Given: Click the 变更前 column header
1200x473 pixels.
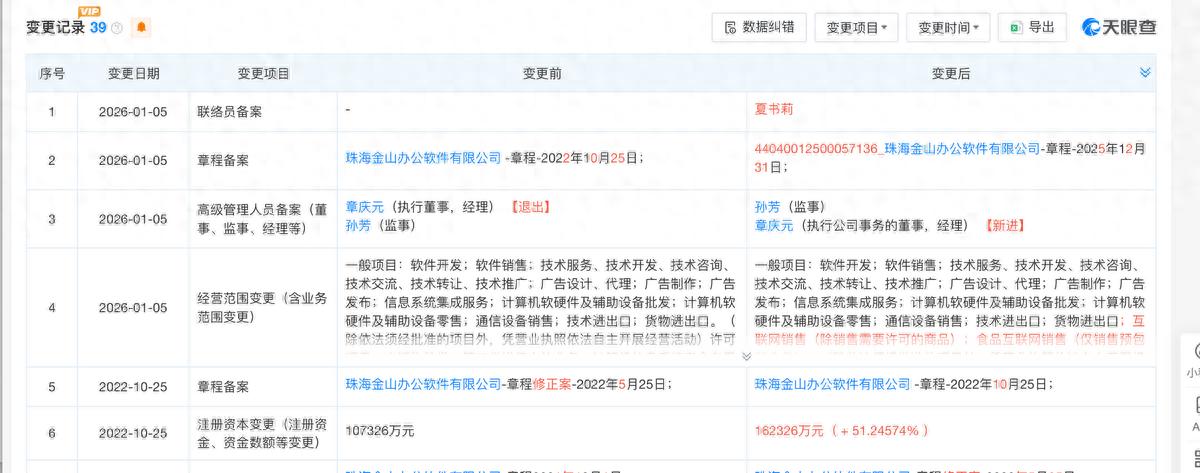Looking at the screenshot, I should [541, 73].
